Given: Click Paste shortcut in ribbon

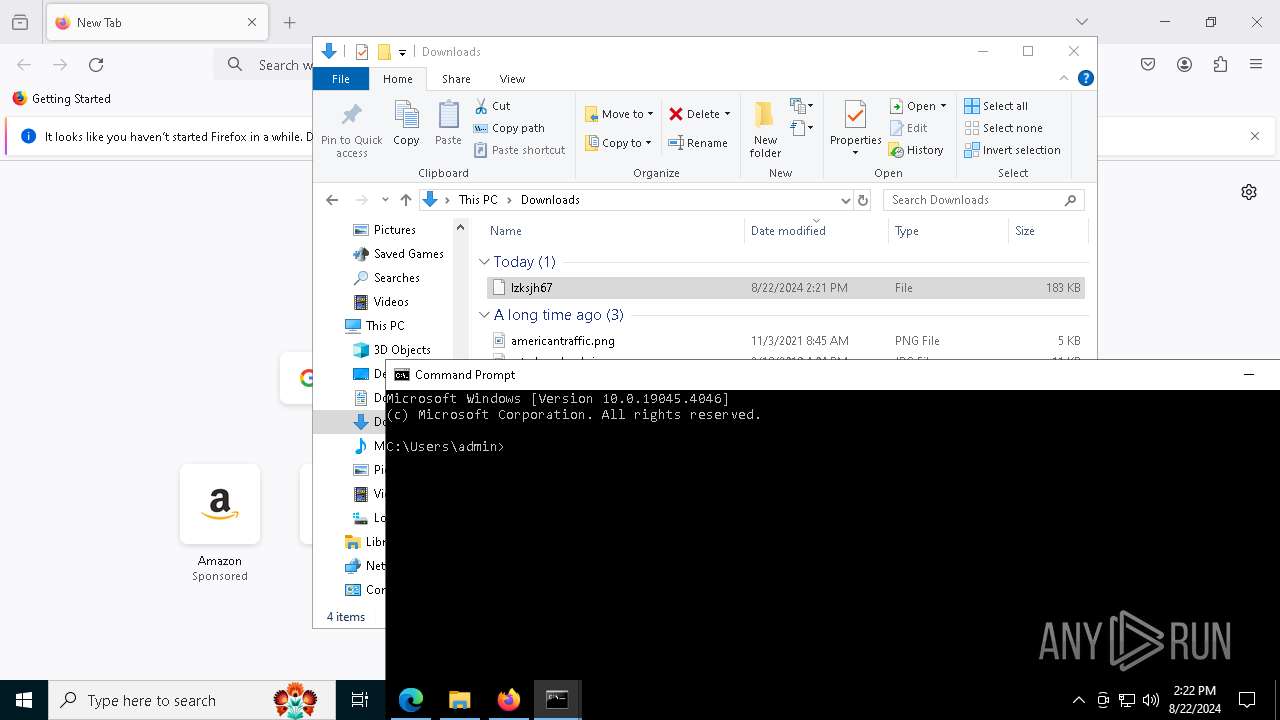Looking at the screenshot, I should point(519,150).
